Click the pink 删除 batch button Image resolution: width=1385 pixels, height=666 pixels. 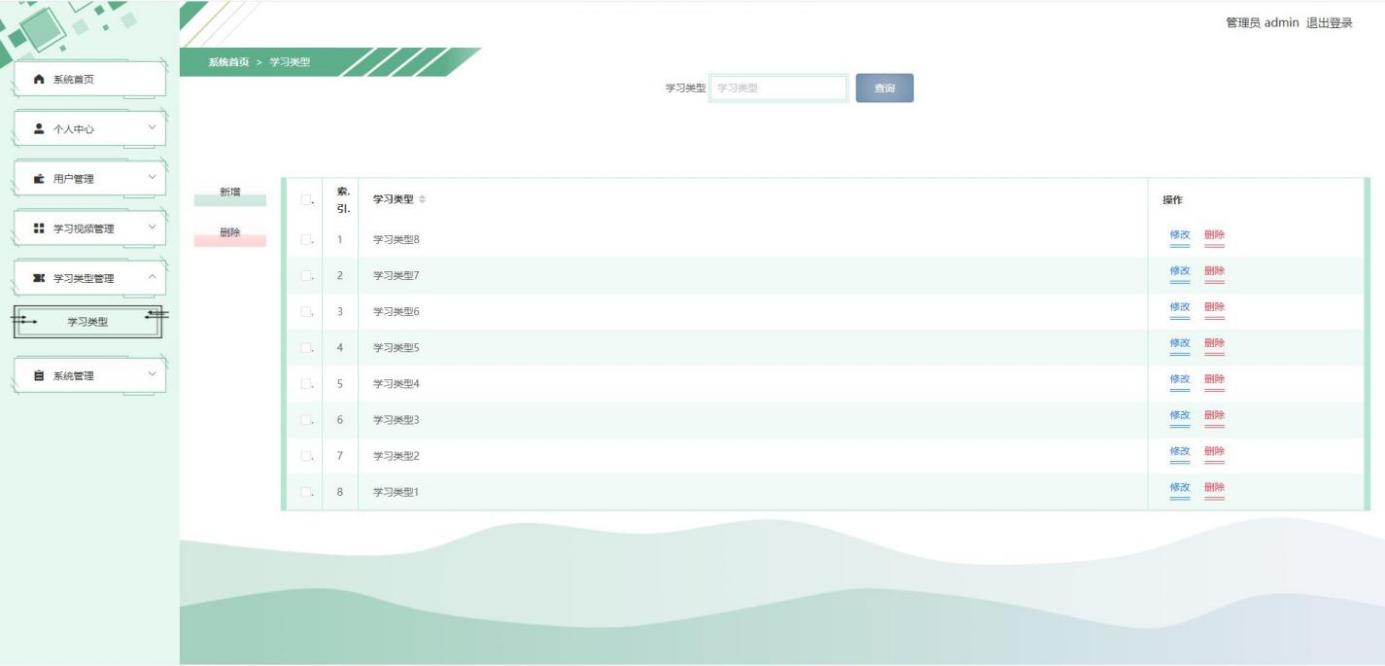coord(230,236)
